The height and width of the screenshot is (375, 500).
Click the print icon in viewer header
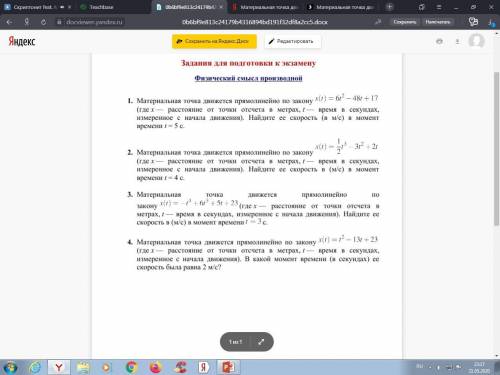[439, 41]
